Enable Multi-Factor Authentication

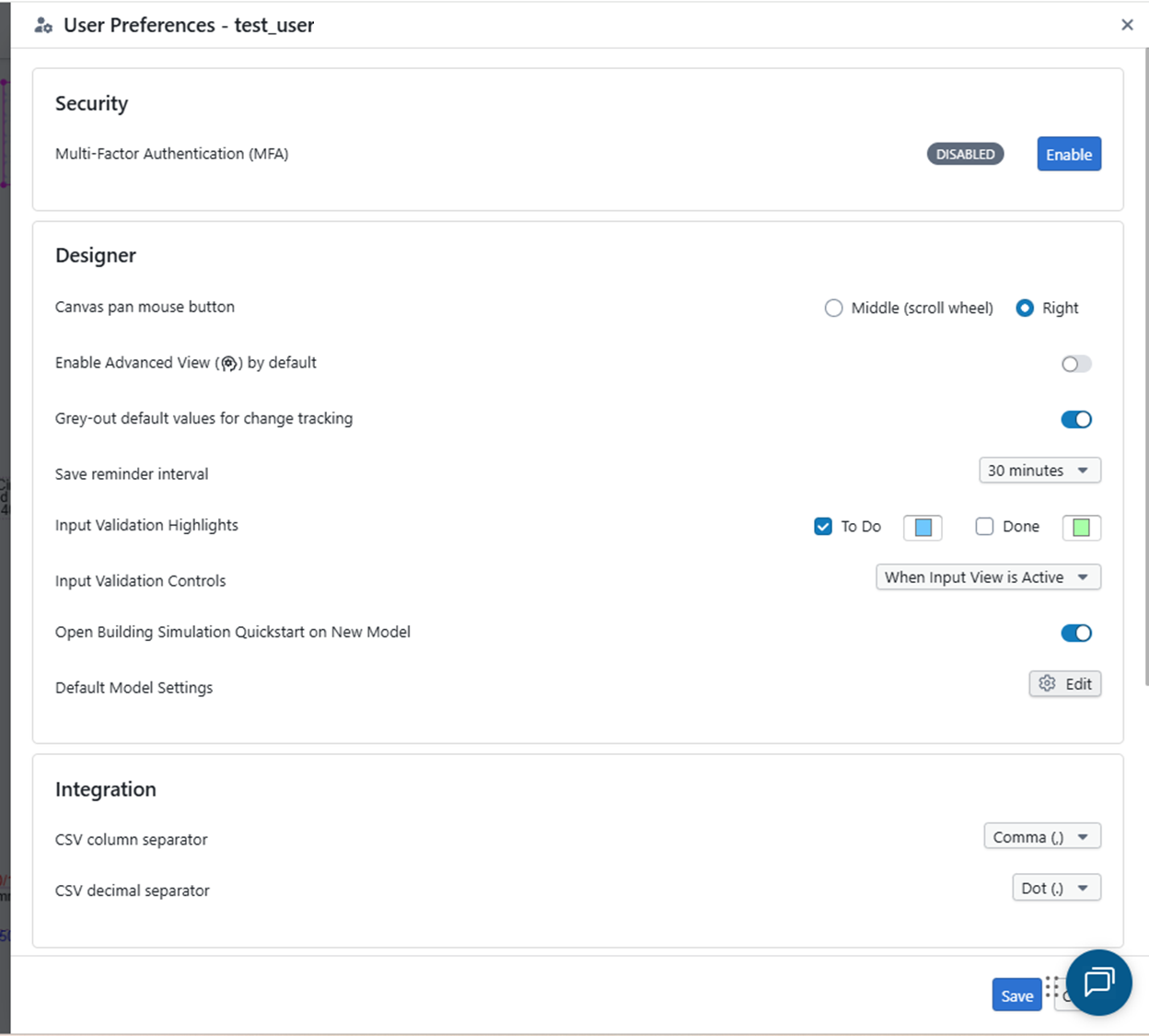pos(1069,154)
